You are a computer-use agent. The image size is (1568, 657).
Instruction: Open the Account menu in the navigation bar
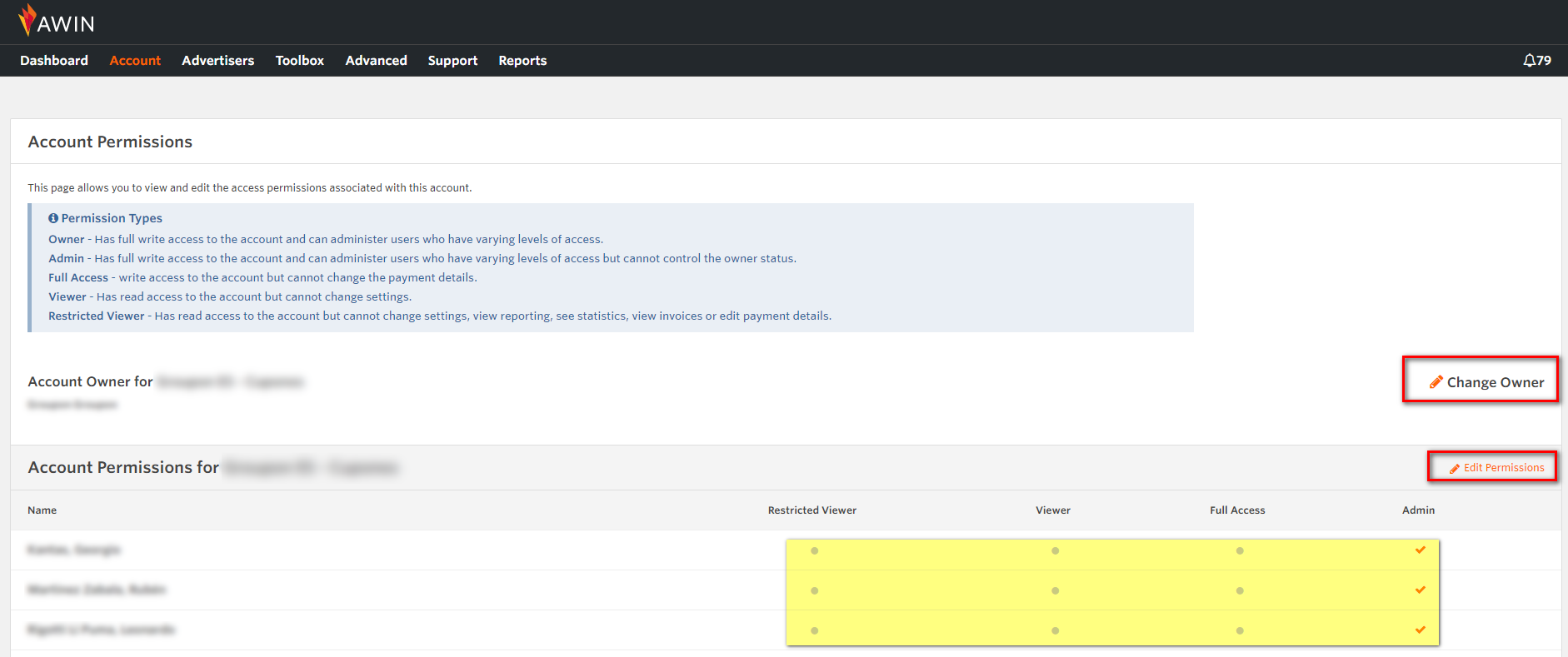tap(135, 61)
